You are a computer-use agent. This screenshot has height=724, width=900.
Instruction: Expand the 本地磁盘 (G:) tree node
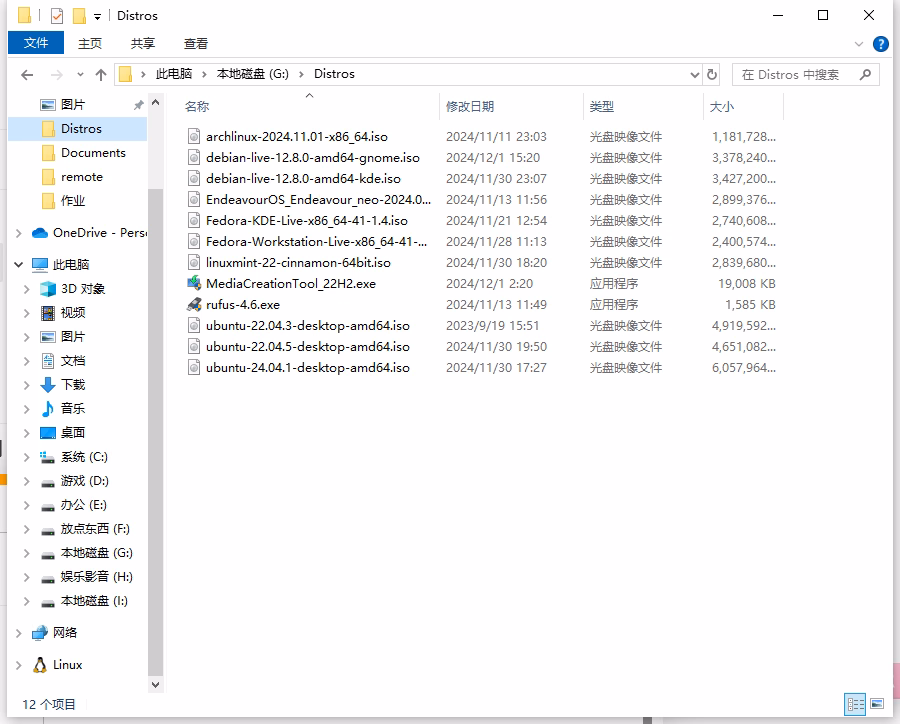pyautogui.click(x=26, y=553)
